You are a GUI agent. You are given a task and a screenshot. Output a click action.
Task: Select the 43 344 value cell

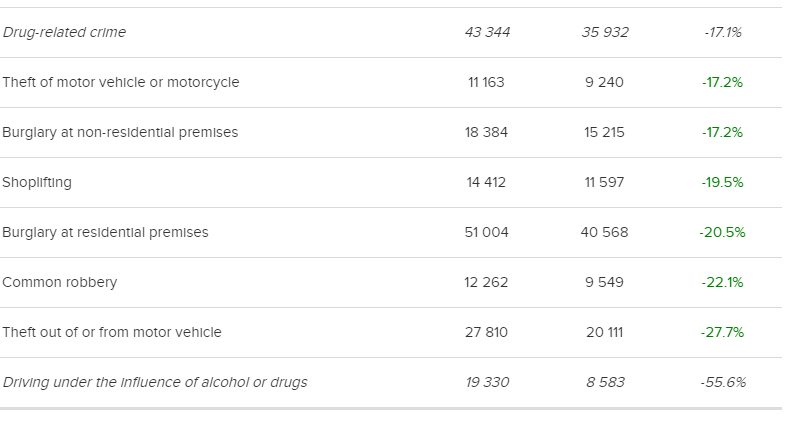point(487,32)
